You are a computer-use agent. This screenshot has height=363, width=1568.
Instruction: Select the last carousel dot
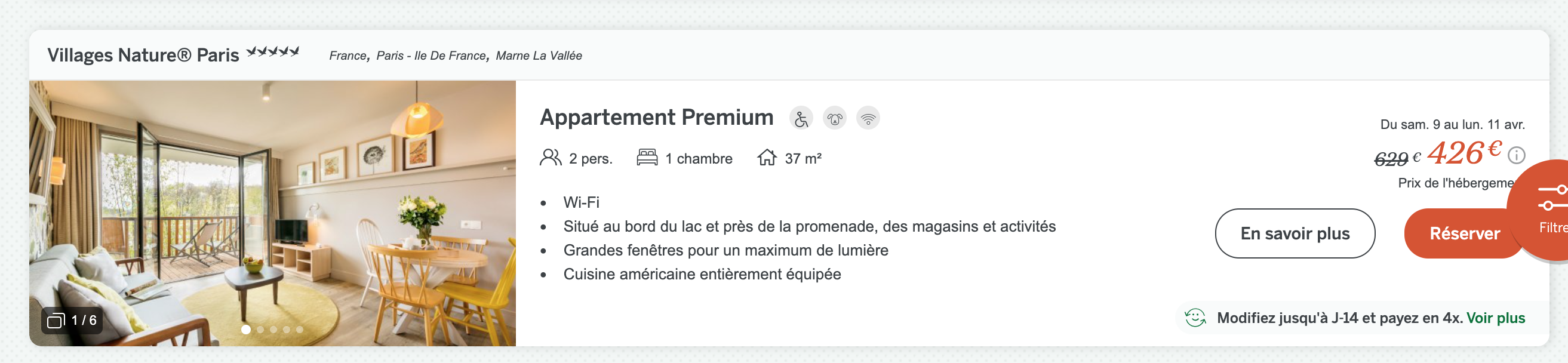click(x=300, y=330)
